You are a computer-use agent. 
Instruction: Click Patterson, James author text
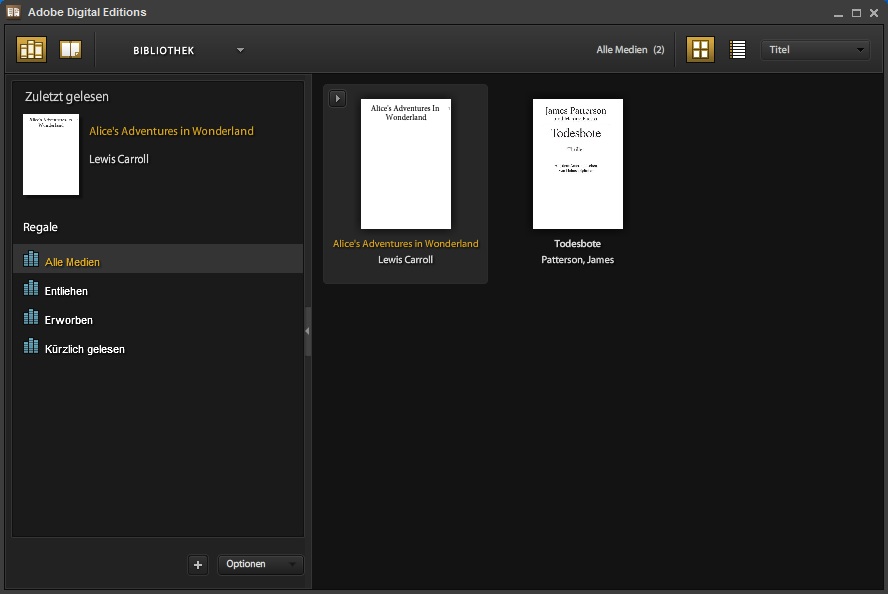[577, 259]
